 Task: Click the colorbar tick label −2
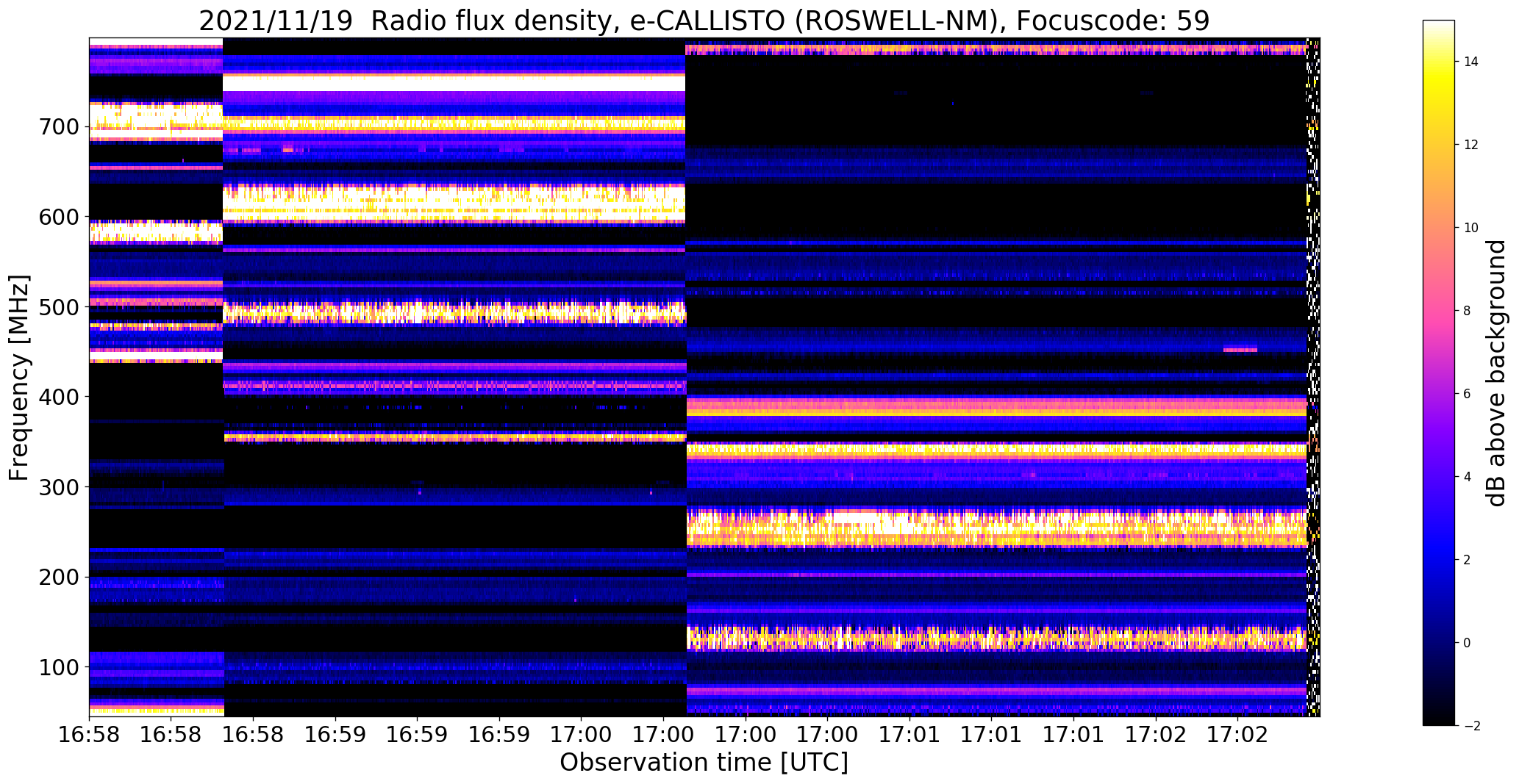(x=1470, y=726)
